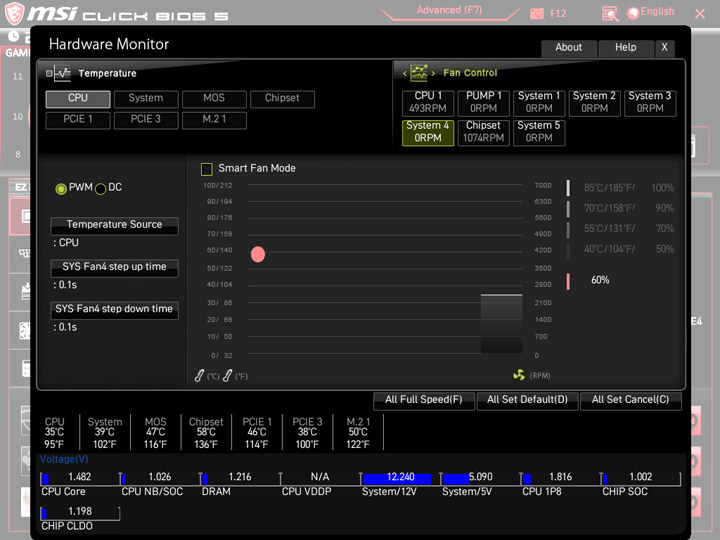Click the 40°C/104°F 50% threshold bar
The width and height of the screenshot is (720, 540).
point(568,250)
